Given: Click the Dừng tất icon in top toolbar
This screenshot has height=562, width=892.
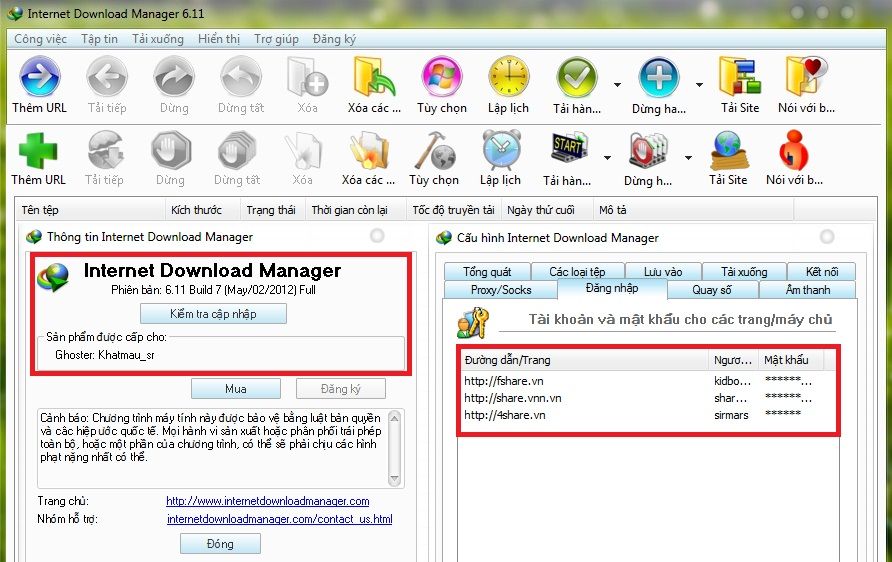Looking at the screenshot, I should pos(241,76).
